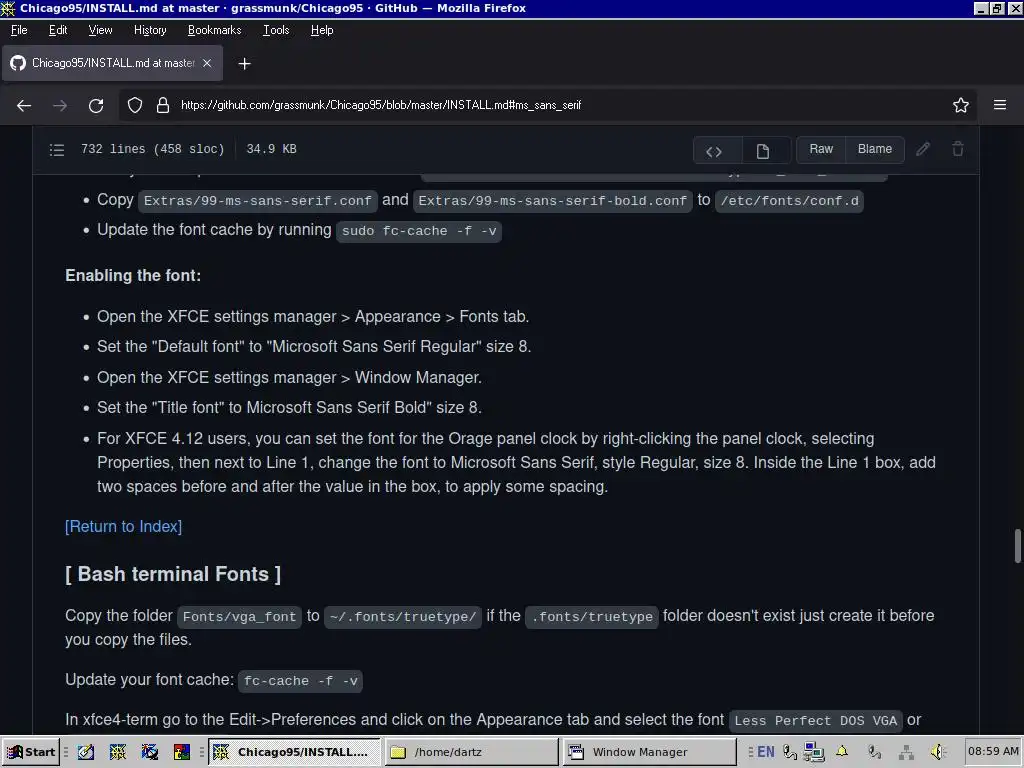Reload the current page
The image size is (1024, 768).
tap(96, 105)
